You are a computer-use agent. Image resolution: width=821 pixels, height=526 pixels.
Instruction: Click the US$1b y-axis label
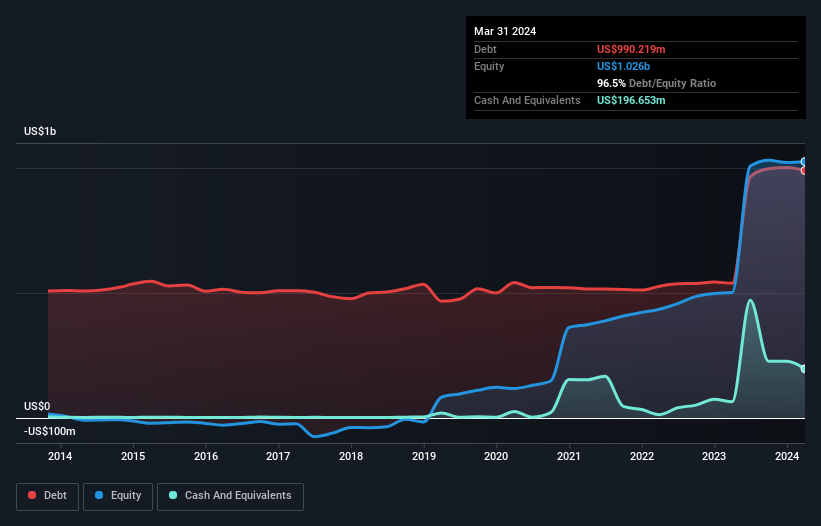click(x=40, y=131)
